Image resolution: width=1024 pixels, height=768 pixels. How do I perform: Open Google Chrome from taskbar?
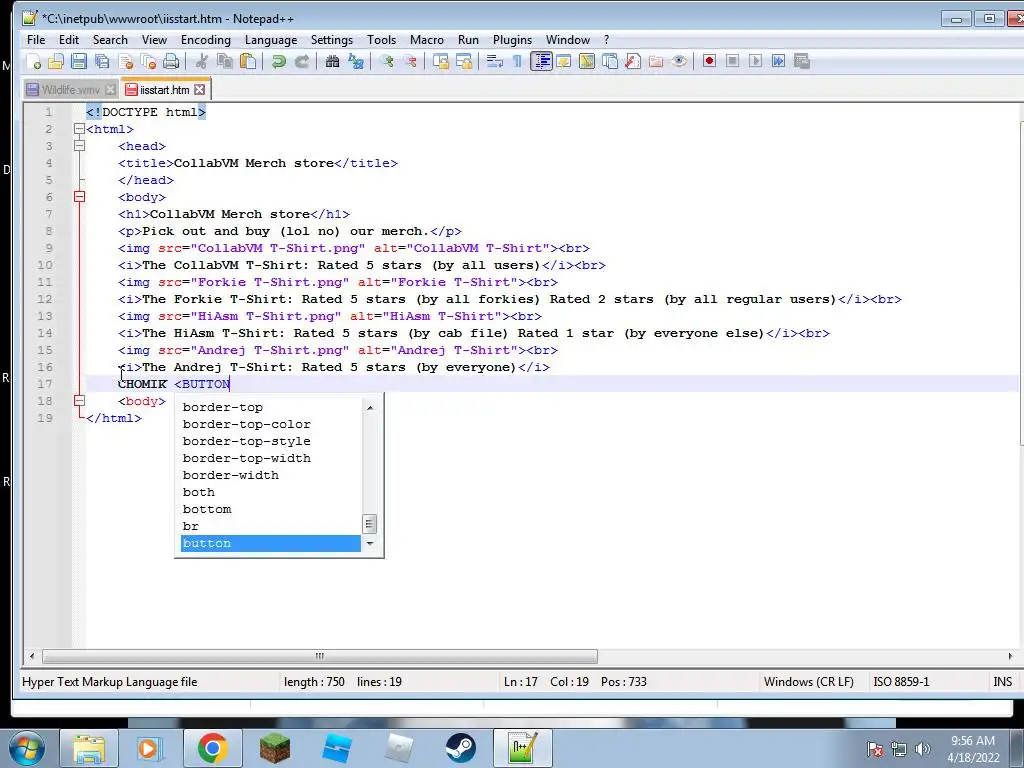coord(212,748)
